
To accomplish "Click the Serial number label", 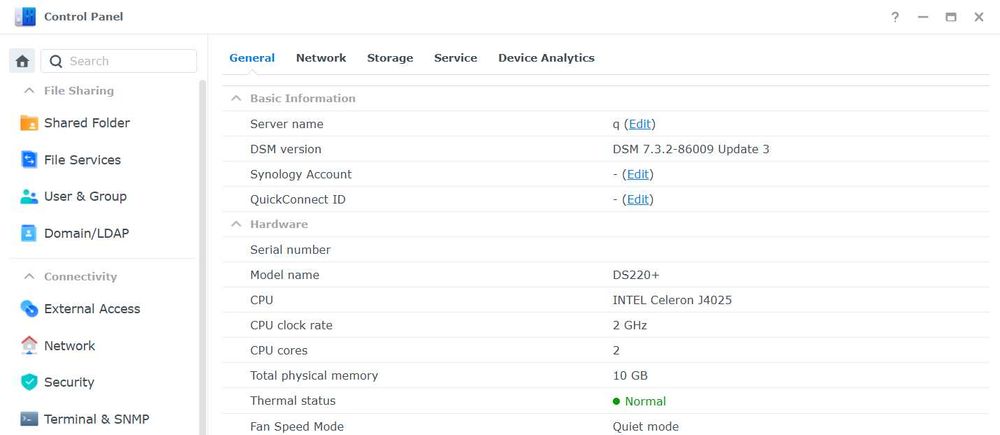I will pyautogui.click(x=290, y=250).
